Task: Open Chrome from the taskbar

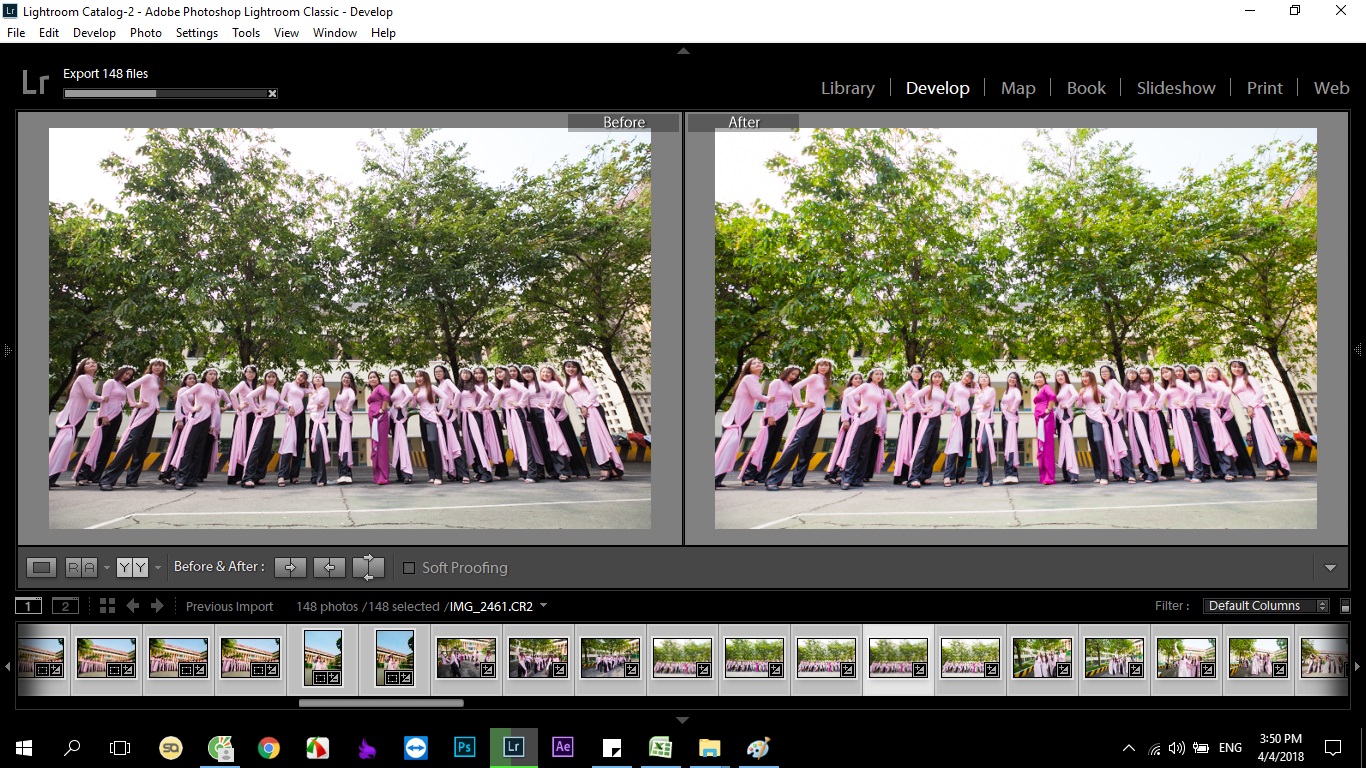Action: point(268,747)
